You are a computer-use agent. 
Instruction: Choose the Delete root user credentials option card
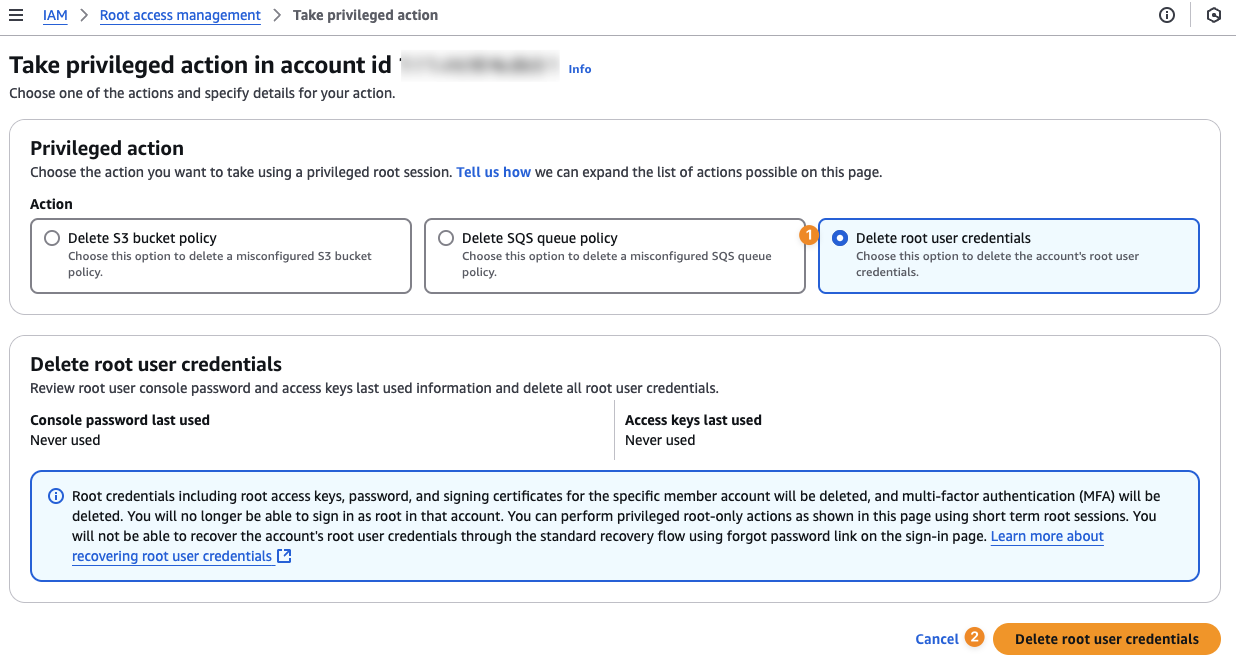click(1008, 255)
